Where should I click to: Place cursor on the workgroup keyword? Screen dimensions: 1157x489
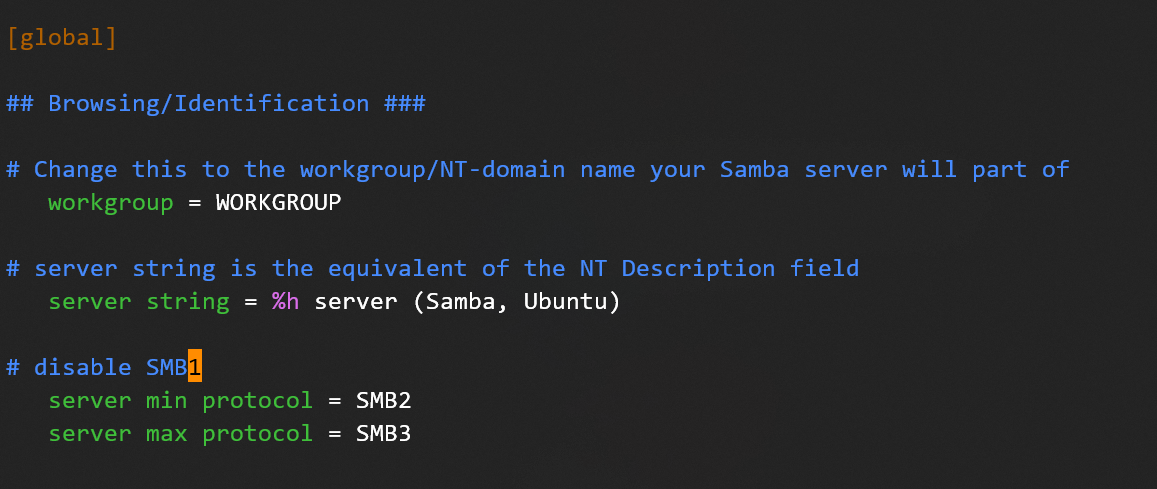111,202
